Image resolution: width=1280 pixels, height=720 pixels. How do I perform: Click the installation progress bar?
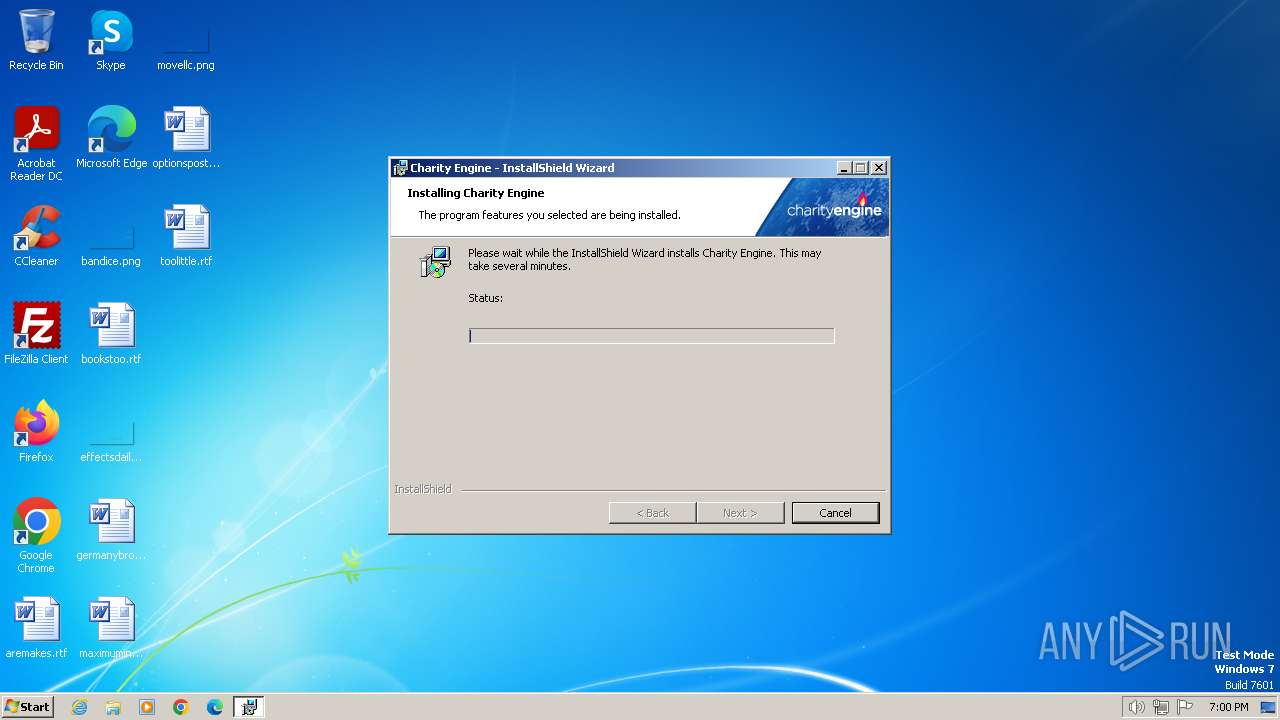[651, 336]
